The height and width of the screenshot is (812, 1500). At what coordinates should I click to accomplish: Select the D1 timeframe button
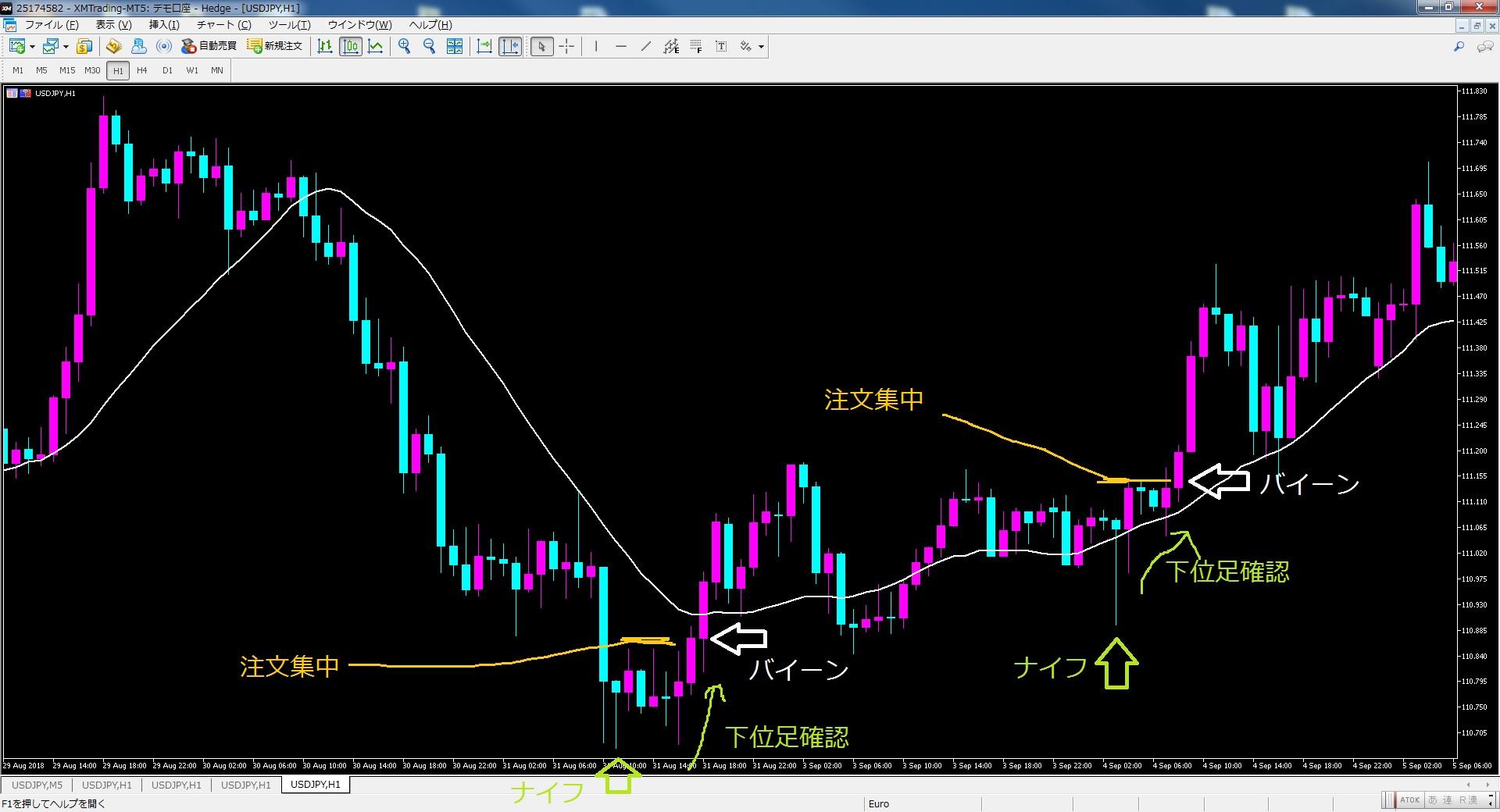[167, 70]
